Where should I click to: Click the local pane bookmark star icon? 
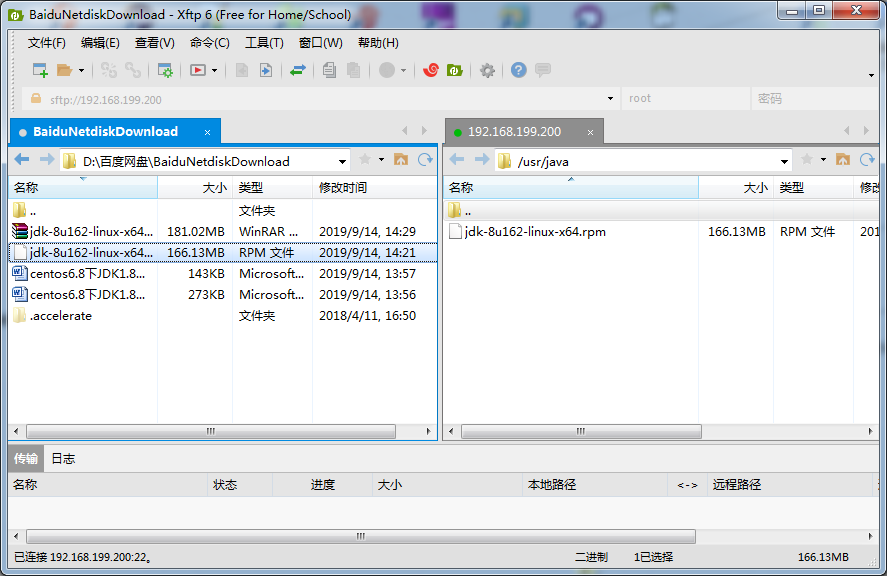[x=365, y=160]
